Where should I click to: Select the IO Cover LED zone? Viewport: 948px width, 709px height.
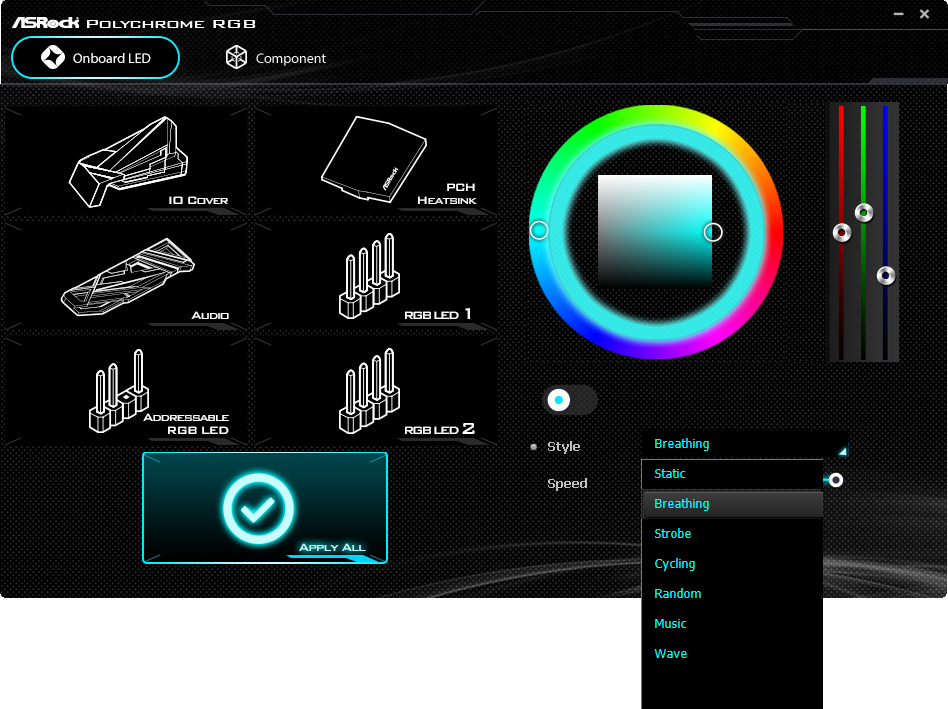tap(126, 161)
